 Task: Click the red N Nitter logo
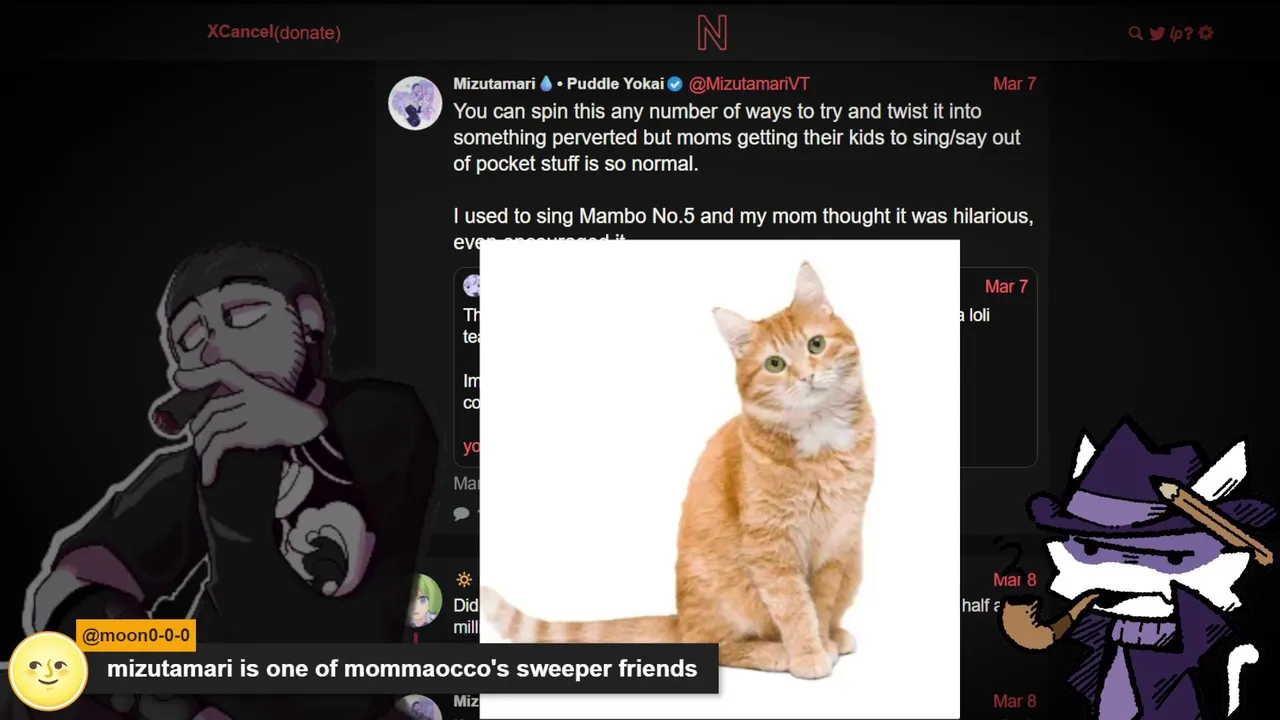712,33
